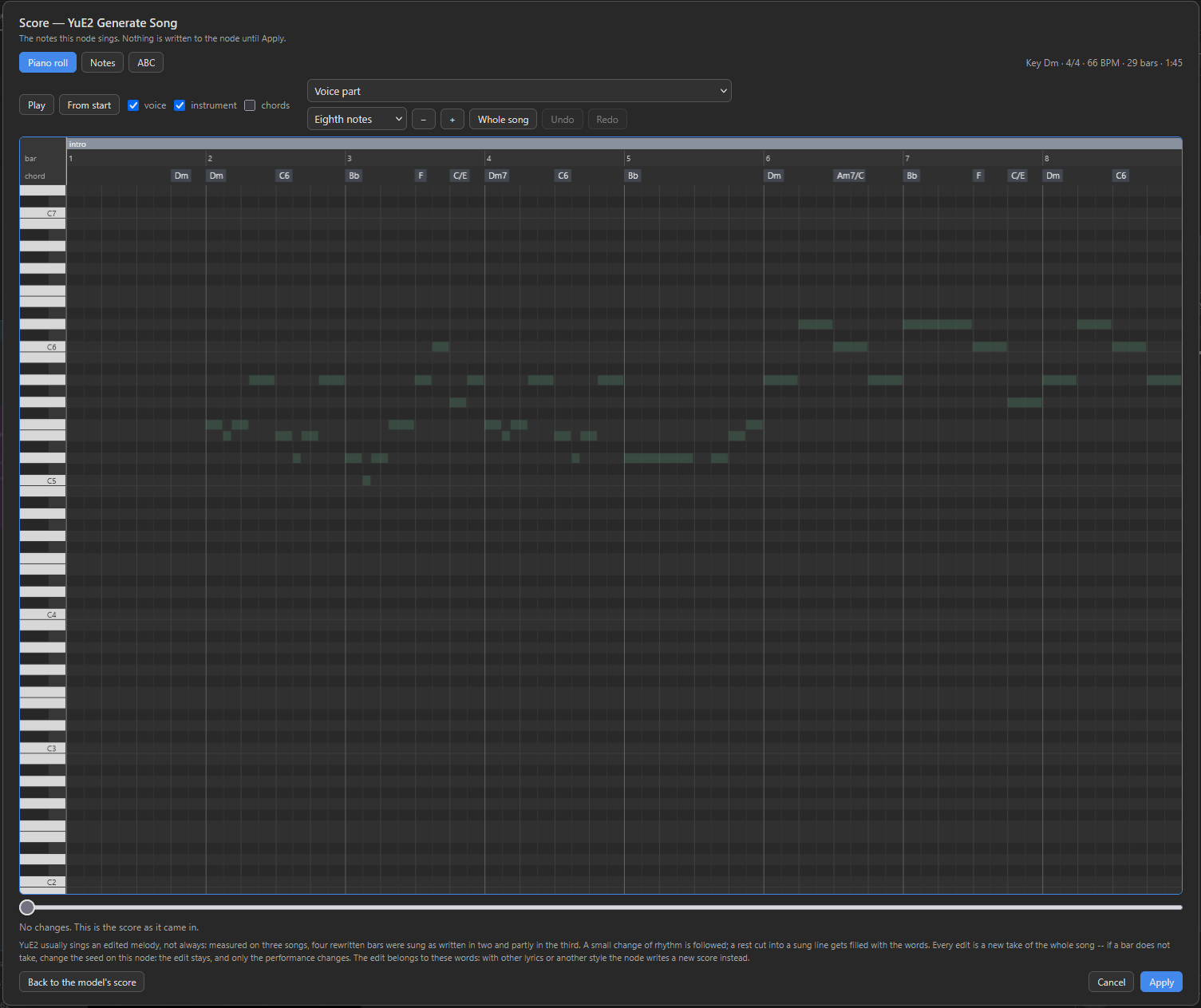Select the Bb chord in bar 3

[354, 176]
